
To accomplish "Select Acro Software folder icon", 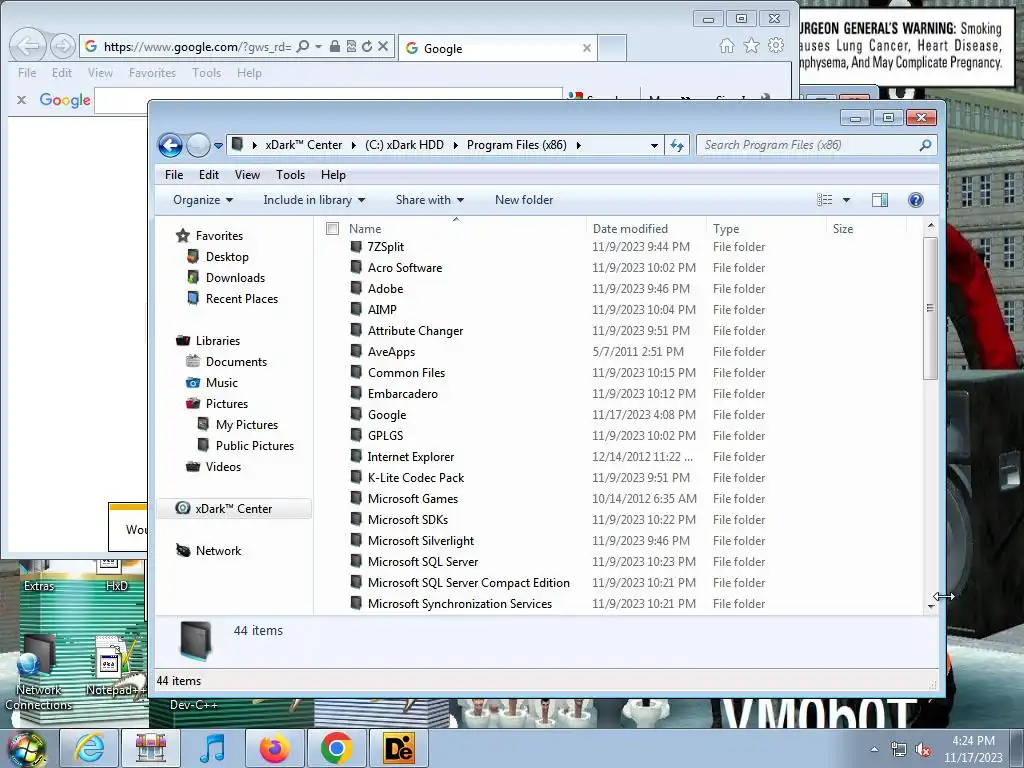I will point(356,267).
